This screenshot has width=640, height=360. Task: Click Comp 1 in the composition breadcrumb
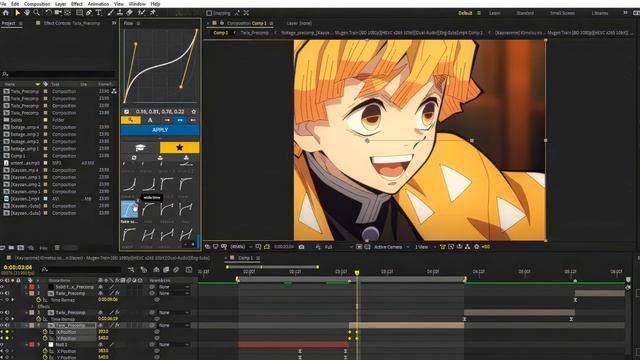[221, 33]
